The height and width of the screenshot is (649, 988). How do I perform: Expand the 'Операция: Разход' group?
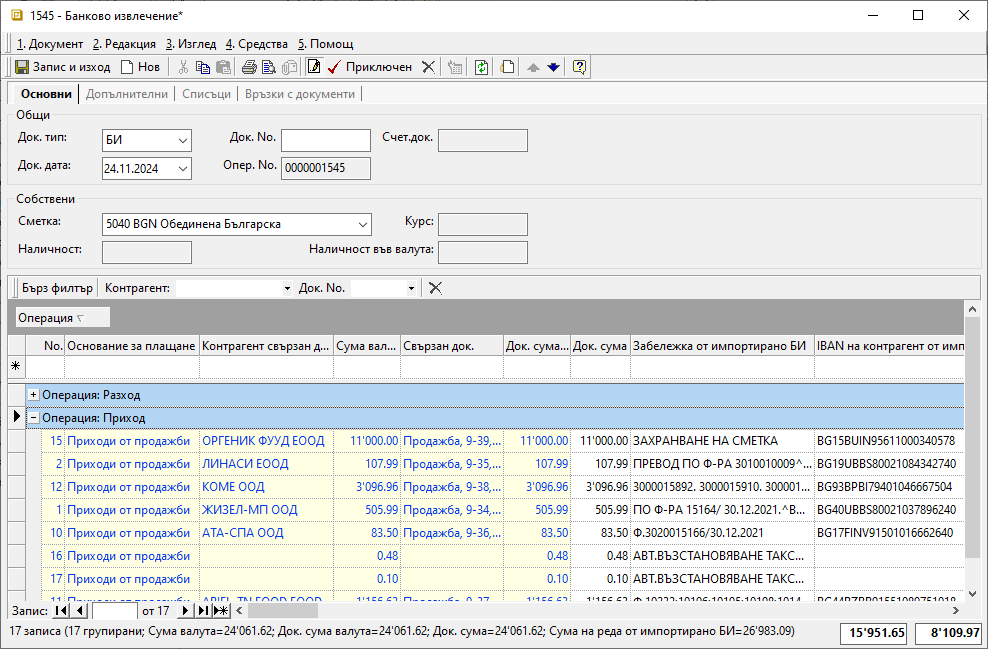pos(34,395)
